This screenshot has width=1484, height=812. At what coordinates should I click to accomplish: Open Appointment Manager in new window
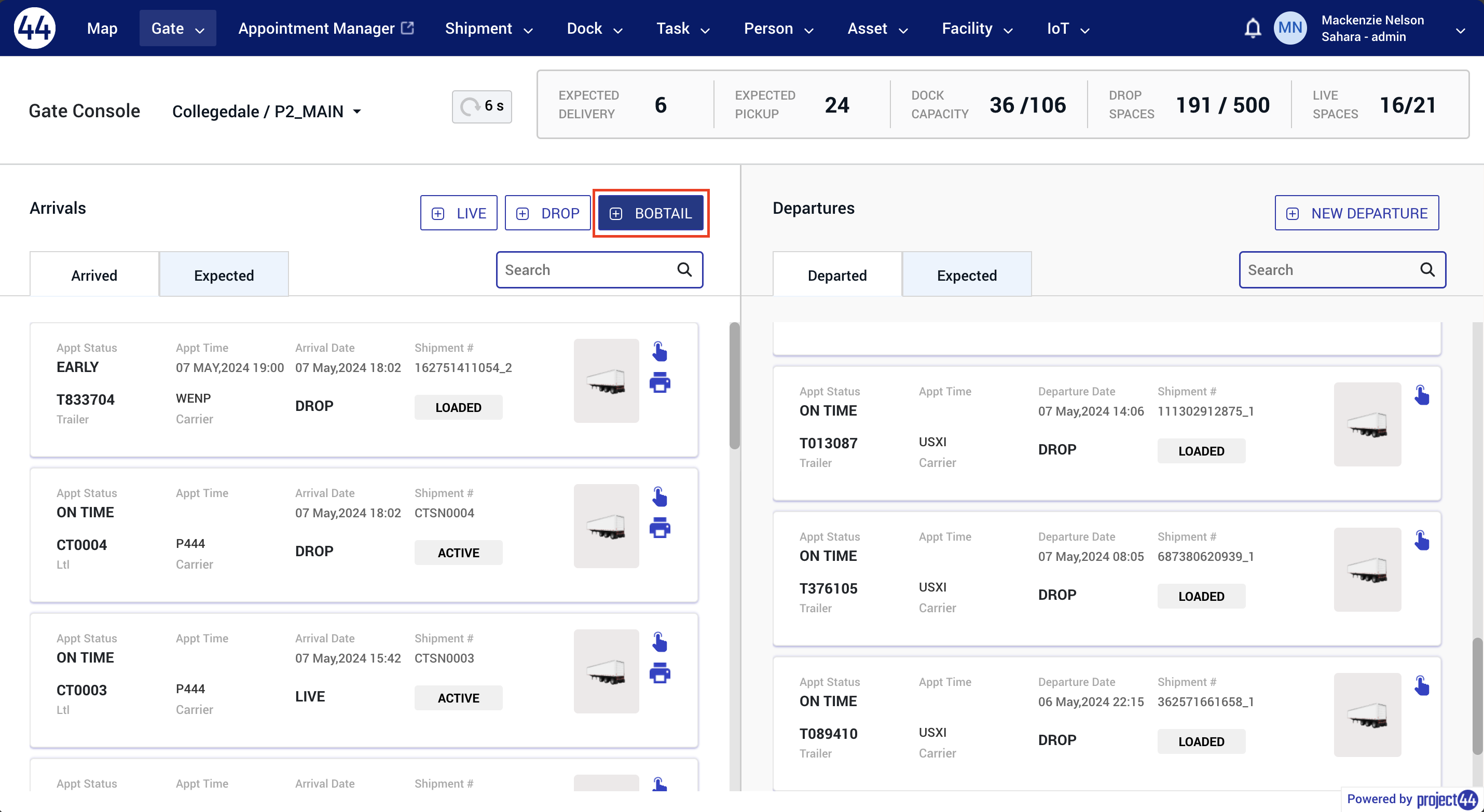pyautogui.click(x=326, y=28)
